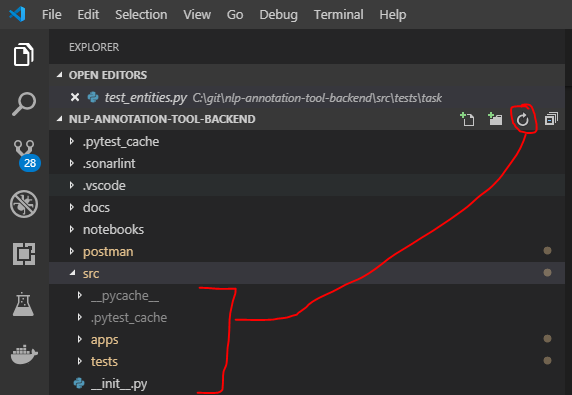The image size is (572, 395).
Task: Open the Edit menu
Action: point(88,15)
